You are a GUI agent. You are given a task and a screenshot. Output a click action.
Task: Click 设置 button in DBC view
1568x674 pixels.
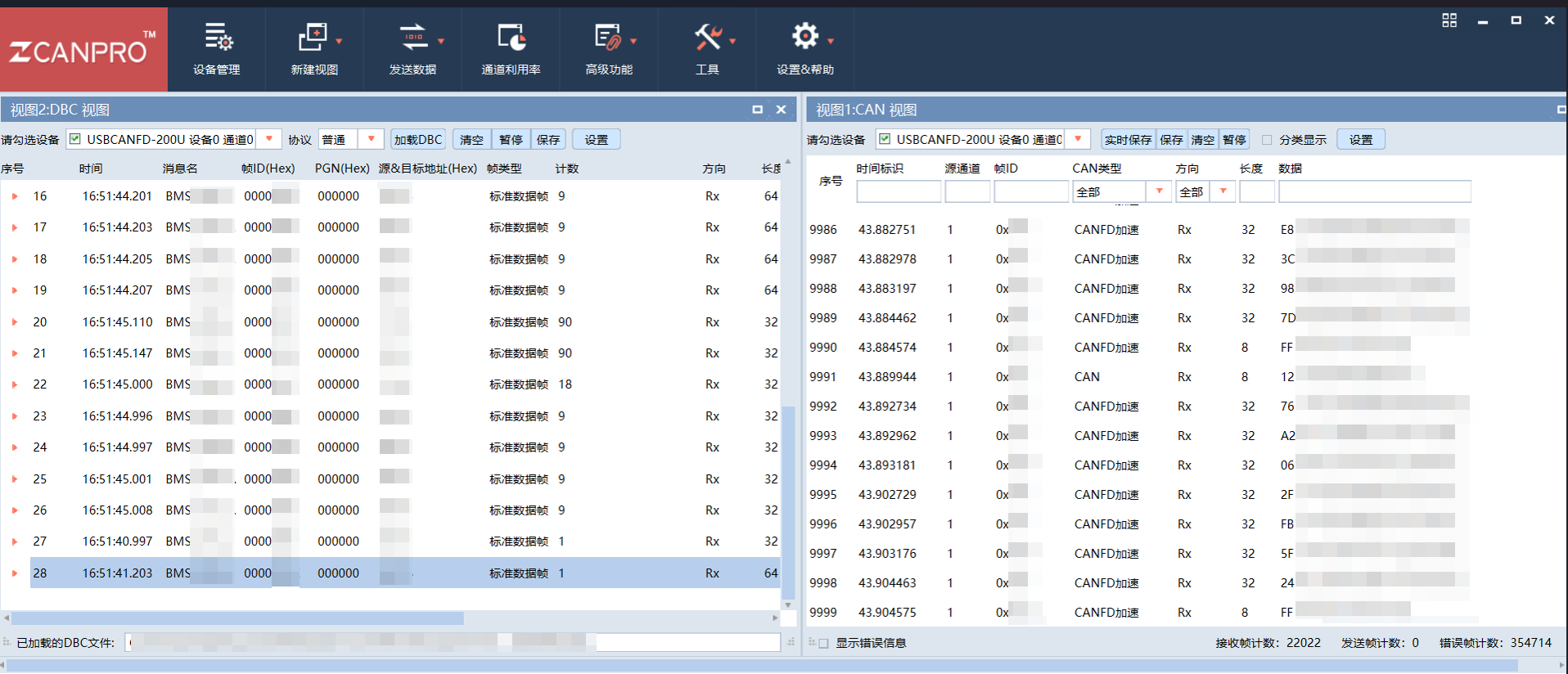pos(597,139)
